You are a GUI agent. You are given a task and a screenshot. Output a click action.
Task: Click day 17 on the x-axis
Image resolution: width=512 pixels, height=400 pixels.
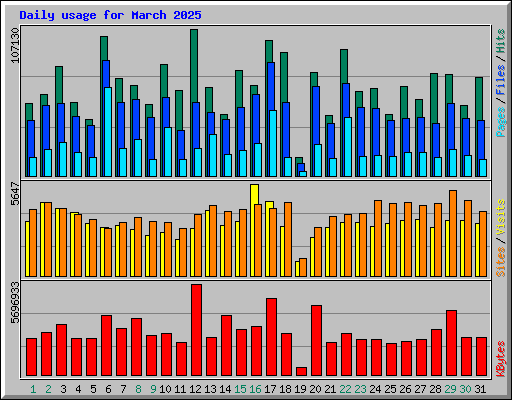270,389
